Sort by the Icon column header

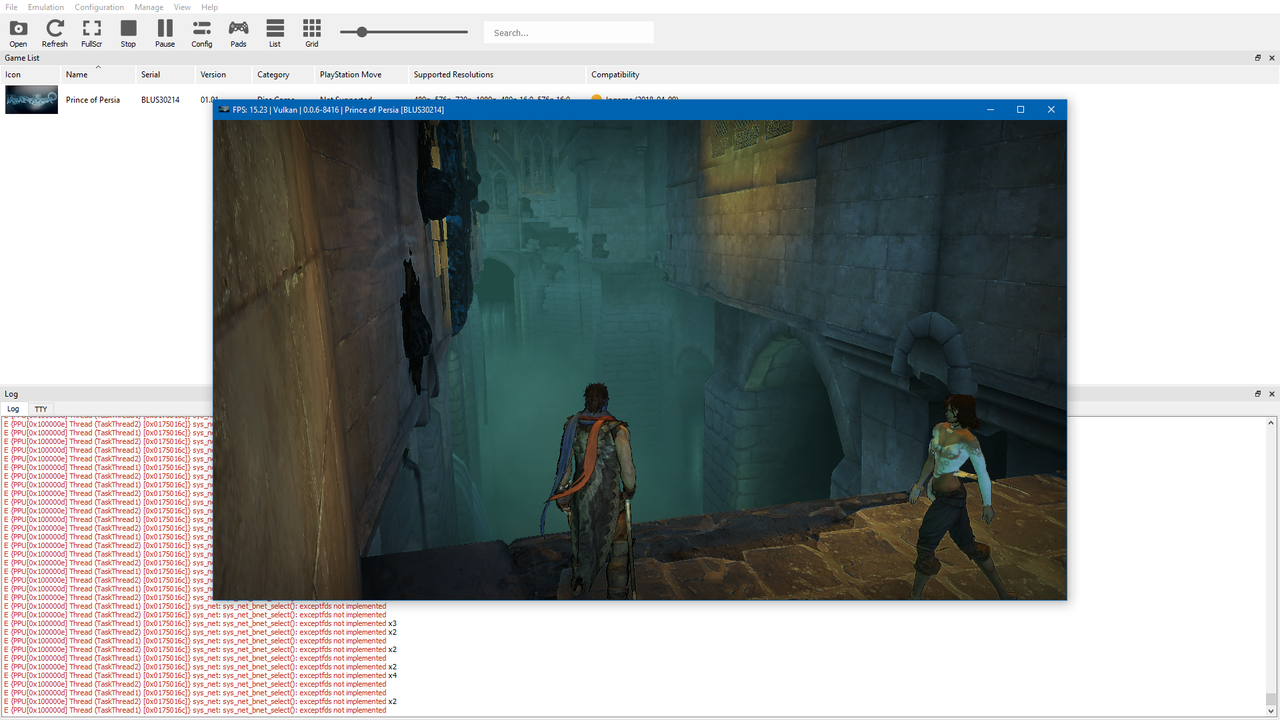[30, 75]
